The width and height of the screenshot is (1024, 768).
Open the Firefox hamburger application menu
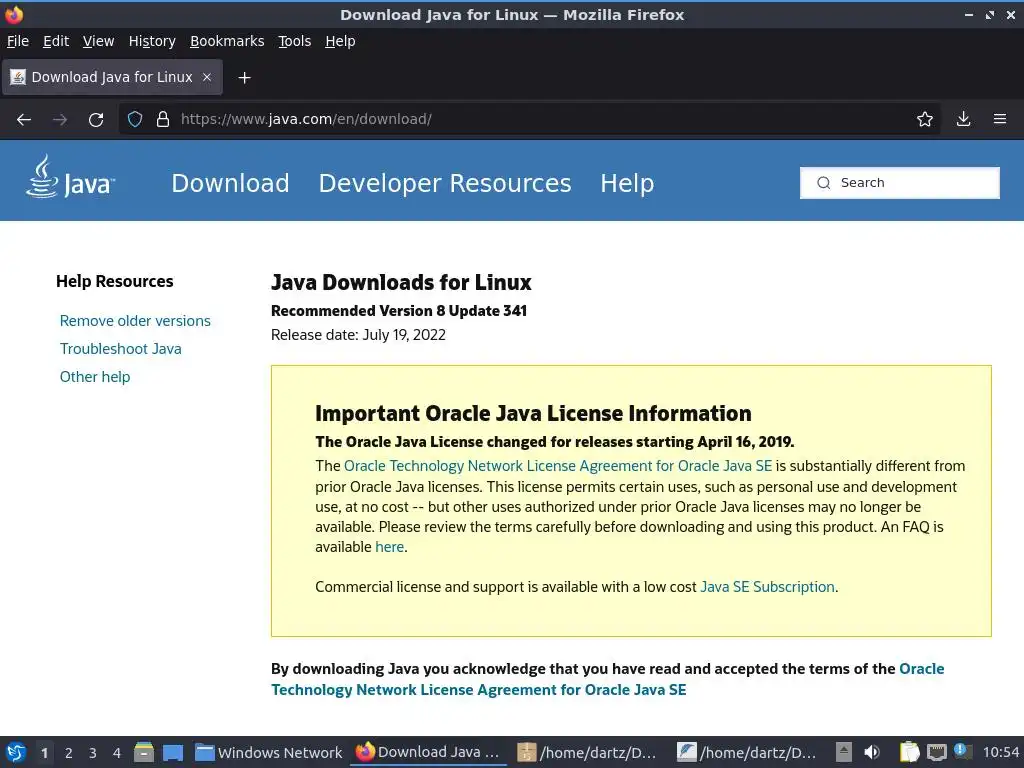(x=1000, y=120)
